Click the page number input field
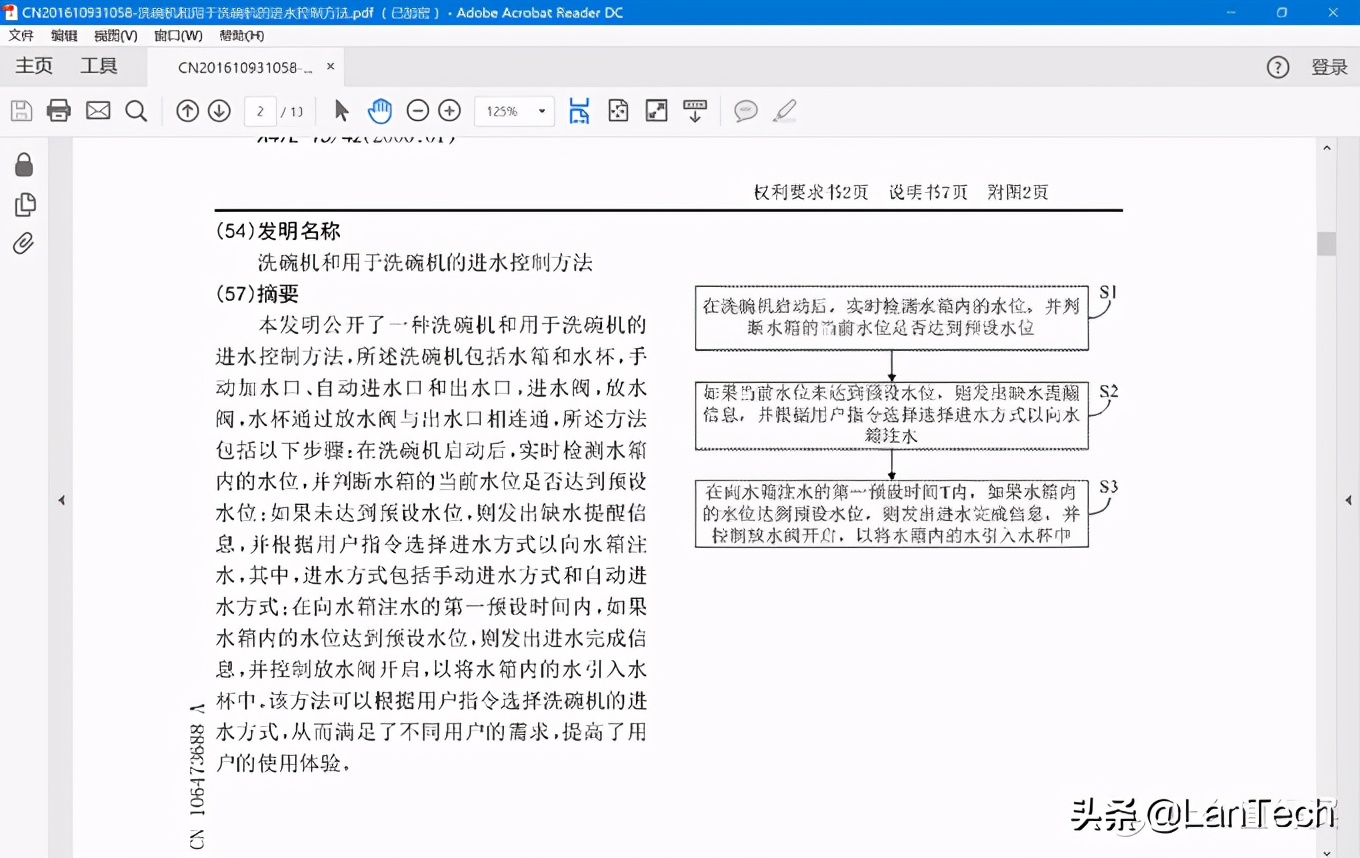The height and width of the screenshot is (858, 1360). click(262, 110)
